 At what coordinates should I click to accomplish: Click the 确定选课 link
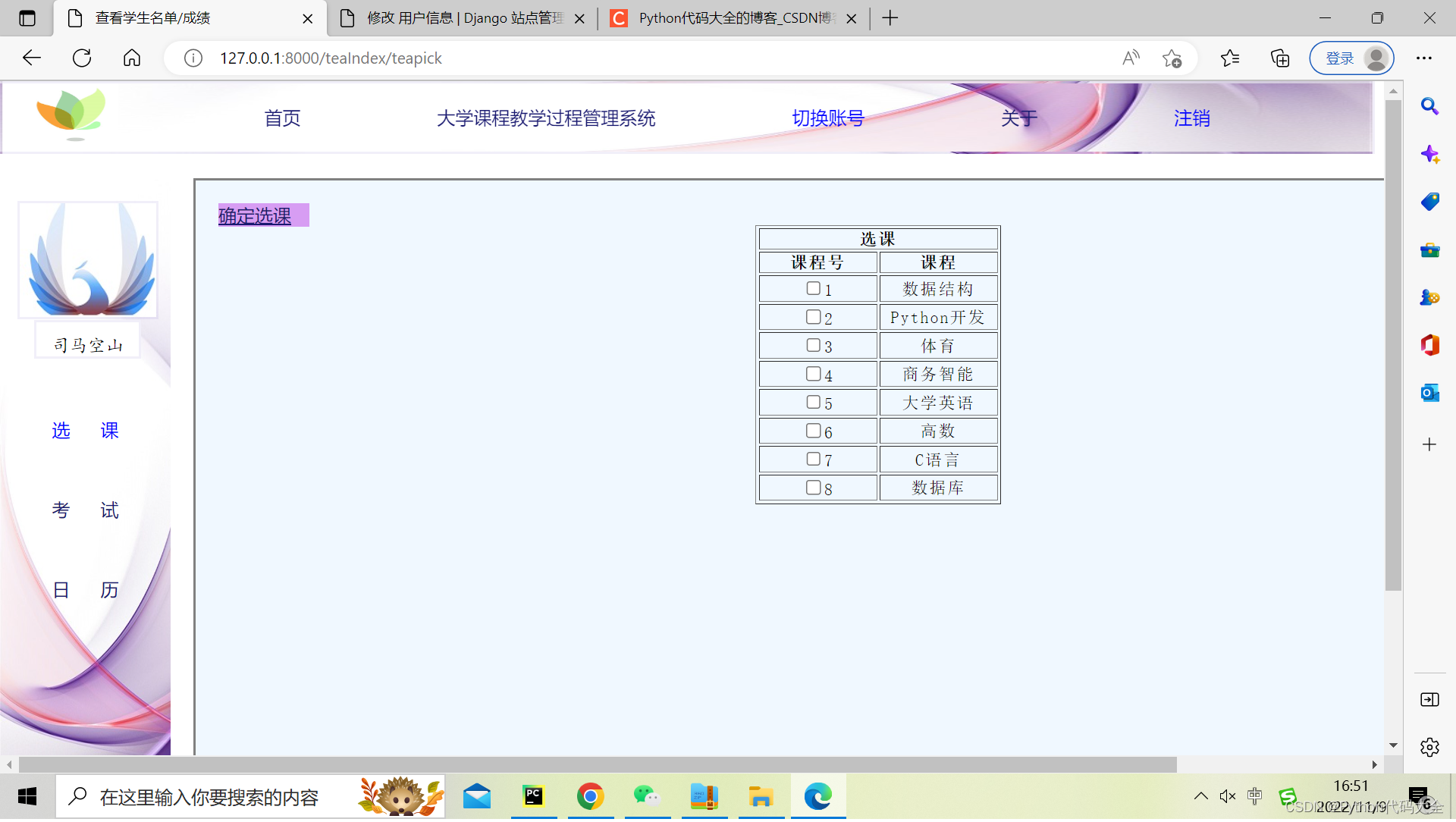(255, 216)
